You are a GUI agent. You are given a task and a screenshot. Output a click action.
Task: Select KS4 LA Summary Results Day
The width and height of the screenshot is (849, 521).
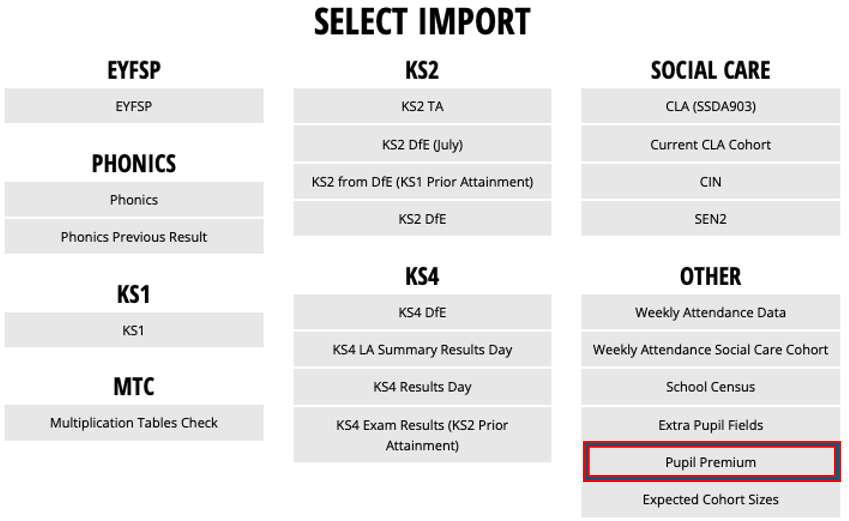422,349
